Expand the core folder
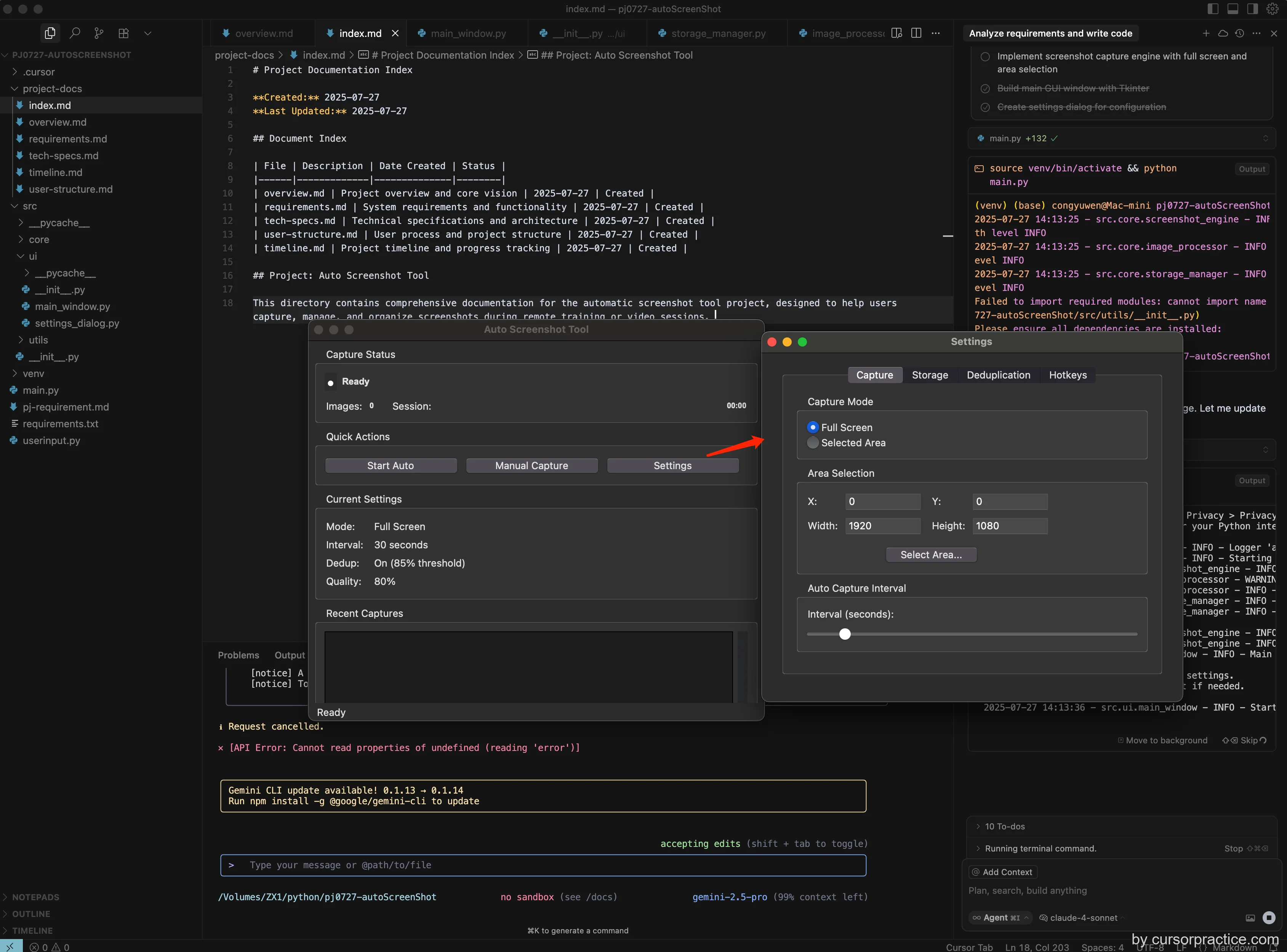The height and width of the screenshot is (952, 1287). (39, 239)
